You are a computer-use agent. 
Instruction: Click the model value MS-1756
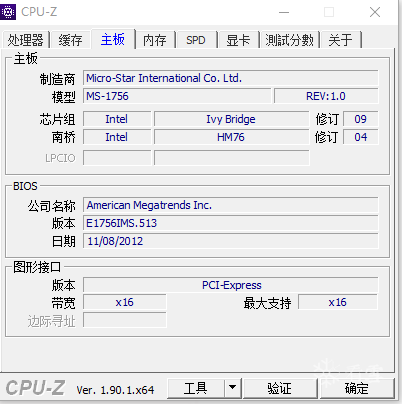pyautogui.click(x=177, y=96)
